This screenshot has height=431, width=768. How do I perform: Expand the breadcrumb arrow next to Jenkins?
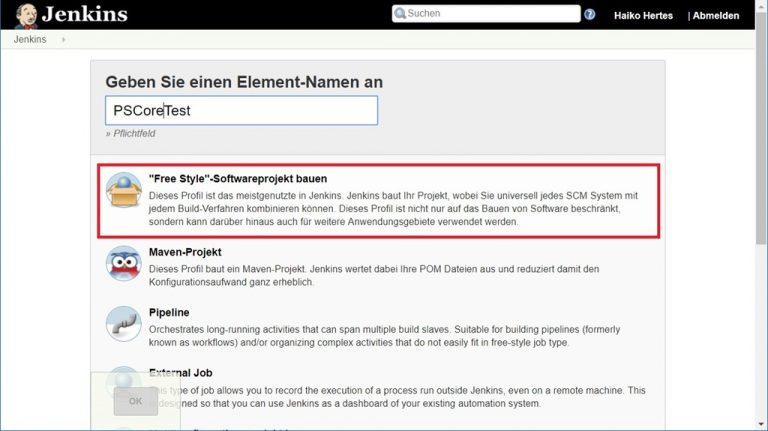coord(64,40)
